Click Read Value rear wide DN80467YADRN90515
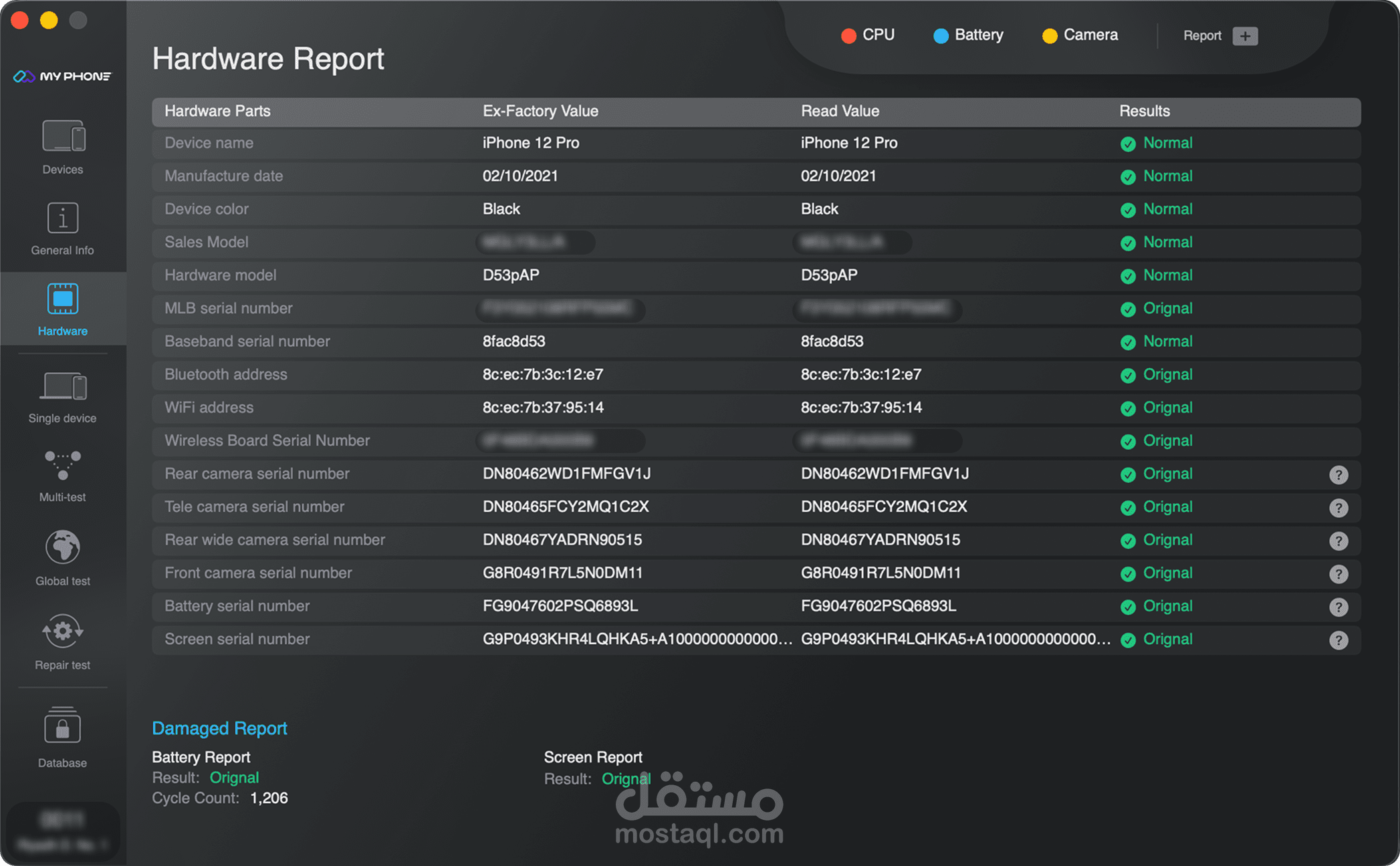 880,540
